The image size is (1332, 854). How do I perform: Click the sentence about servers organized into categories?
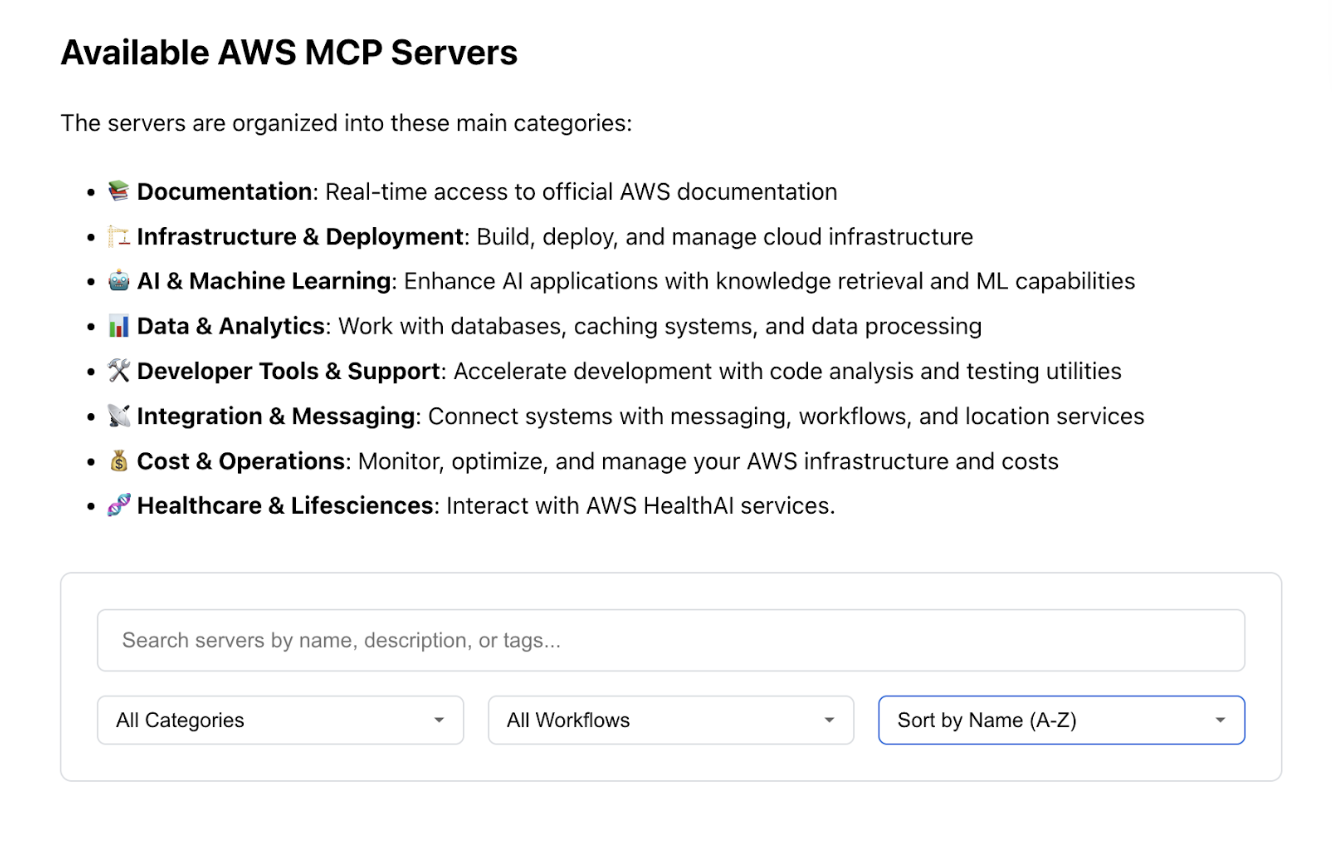(x=346, y=124)
